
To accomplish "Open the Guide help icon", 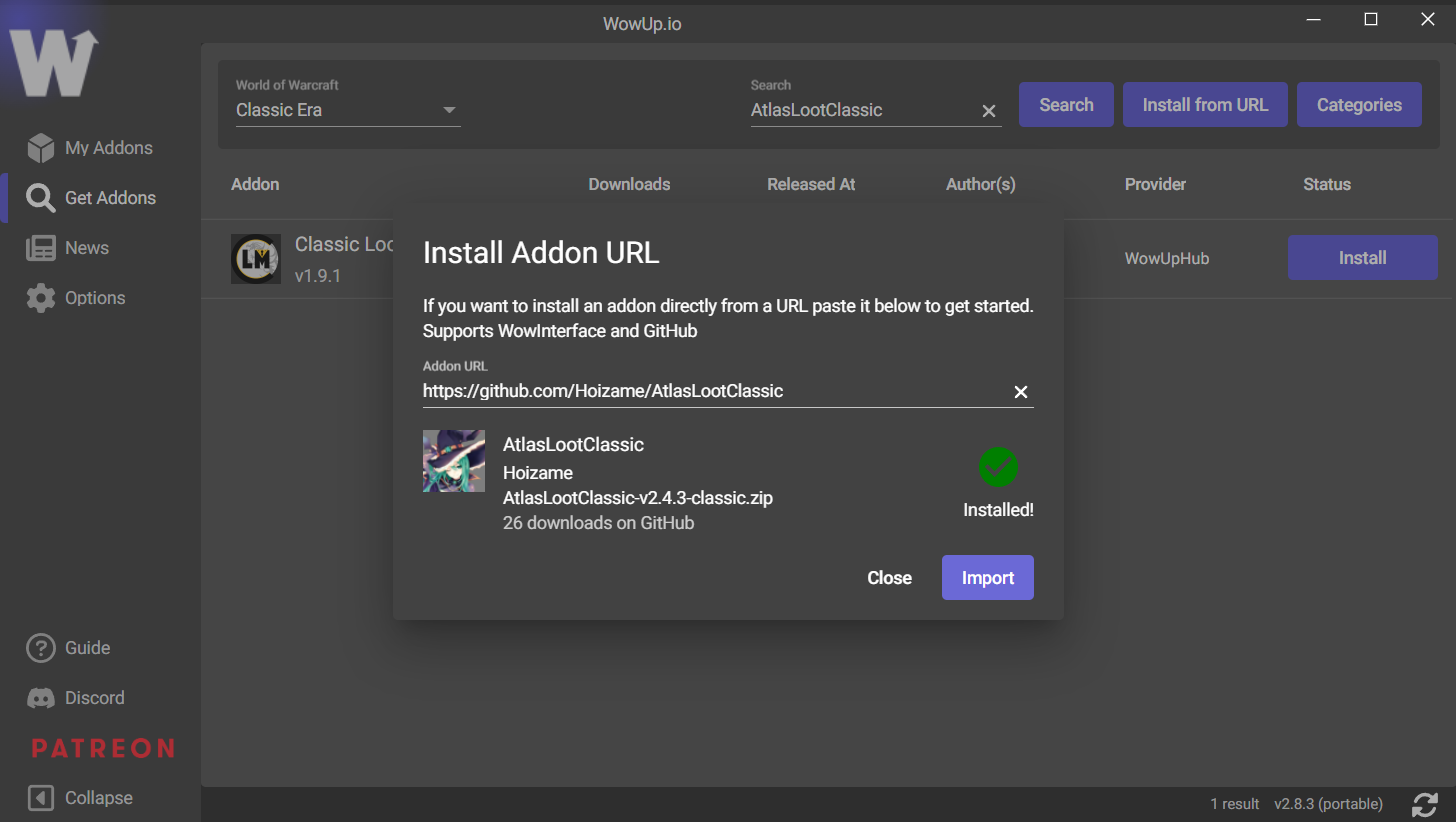I will pos(40,647).
